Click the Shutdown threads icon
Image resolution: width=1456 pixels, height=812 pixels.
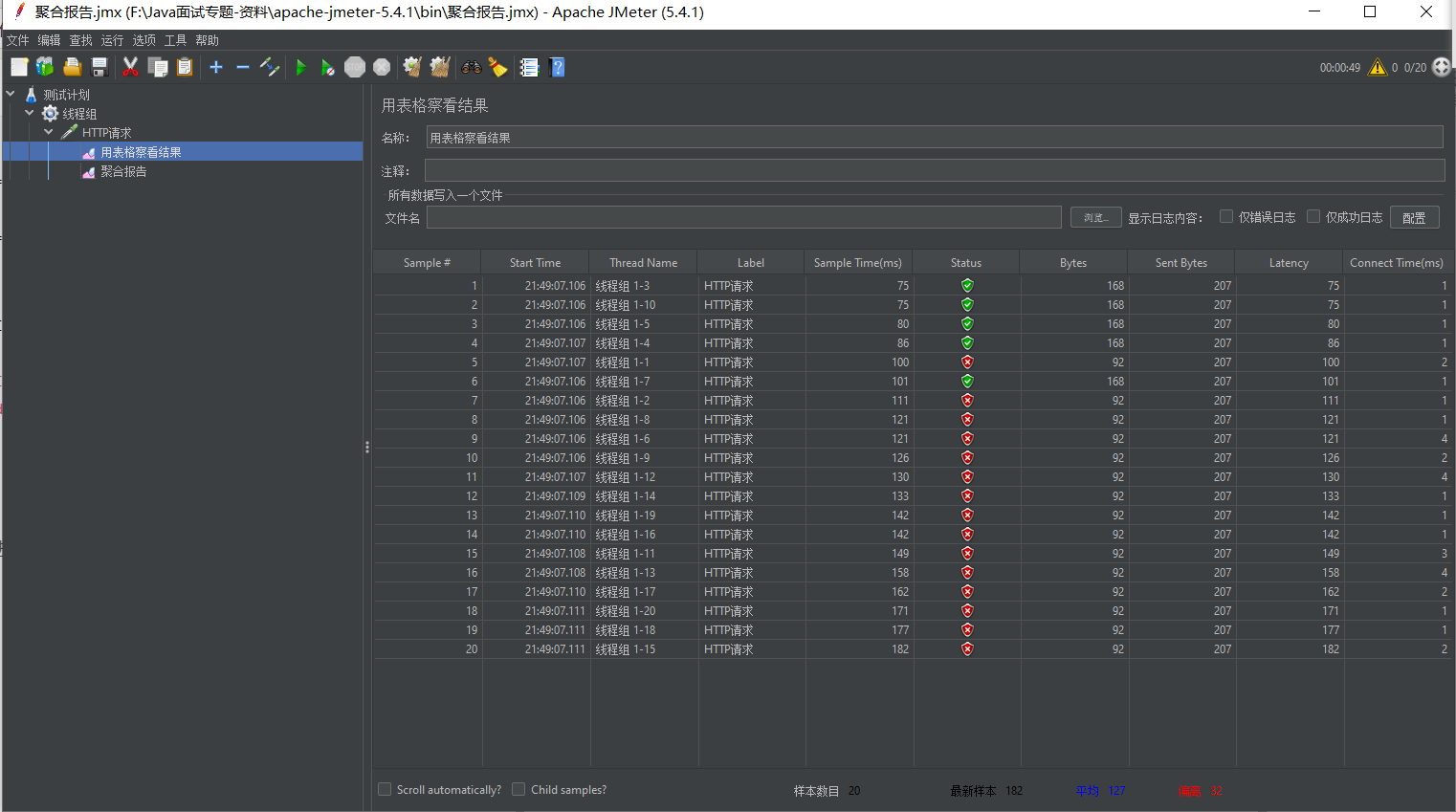click(x=382, y=67)
